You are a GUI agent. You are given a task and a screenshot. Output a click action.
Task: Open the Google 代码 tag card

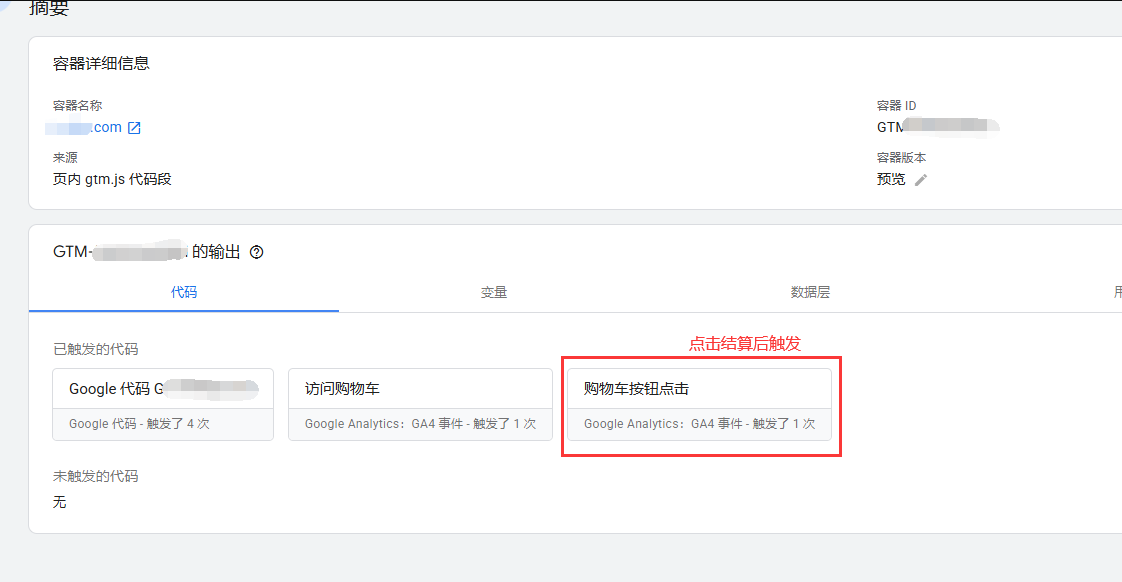click(x=163, y=404)
